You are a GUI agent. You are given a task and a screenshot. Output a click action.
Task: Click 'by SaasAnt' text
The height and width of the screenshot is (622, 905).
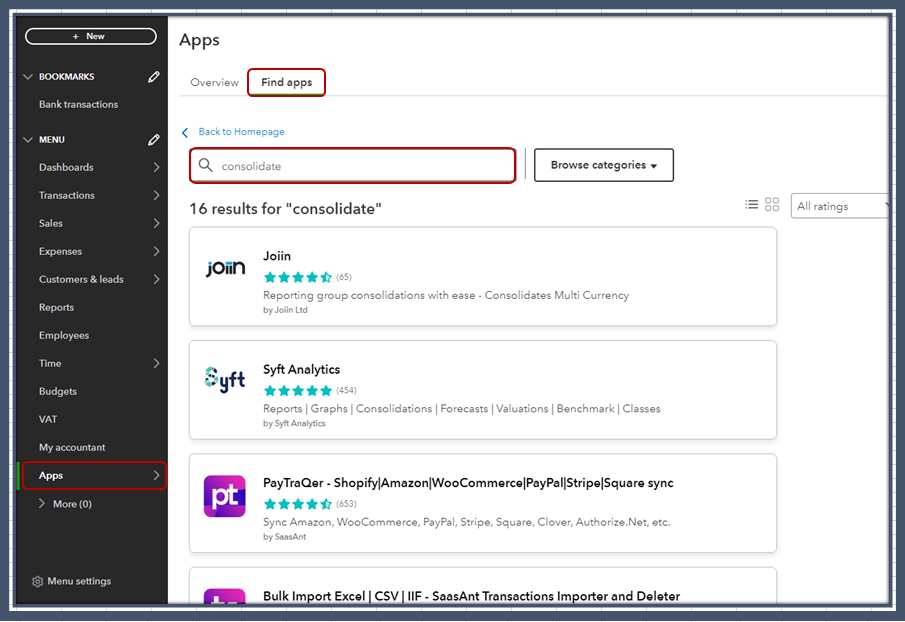click(285, 537)
